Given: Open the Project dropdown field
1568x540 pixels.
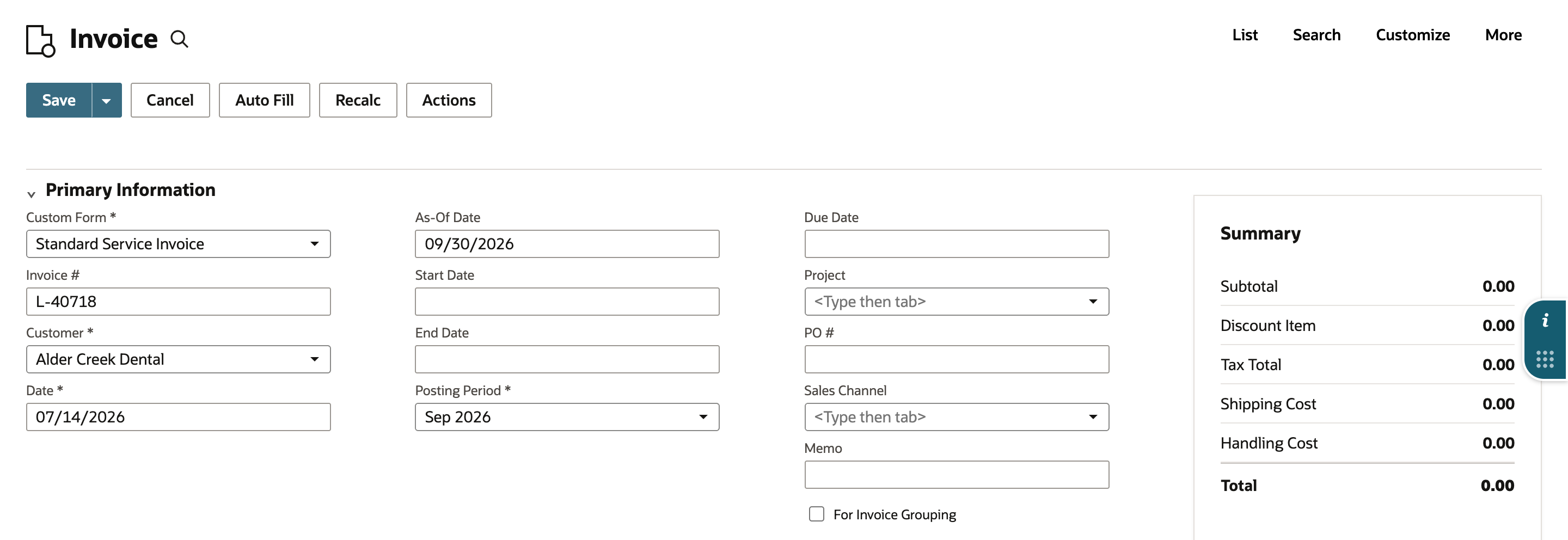Looking at the screenshot, I should (956, 302).
